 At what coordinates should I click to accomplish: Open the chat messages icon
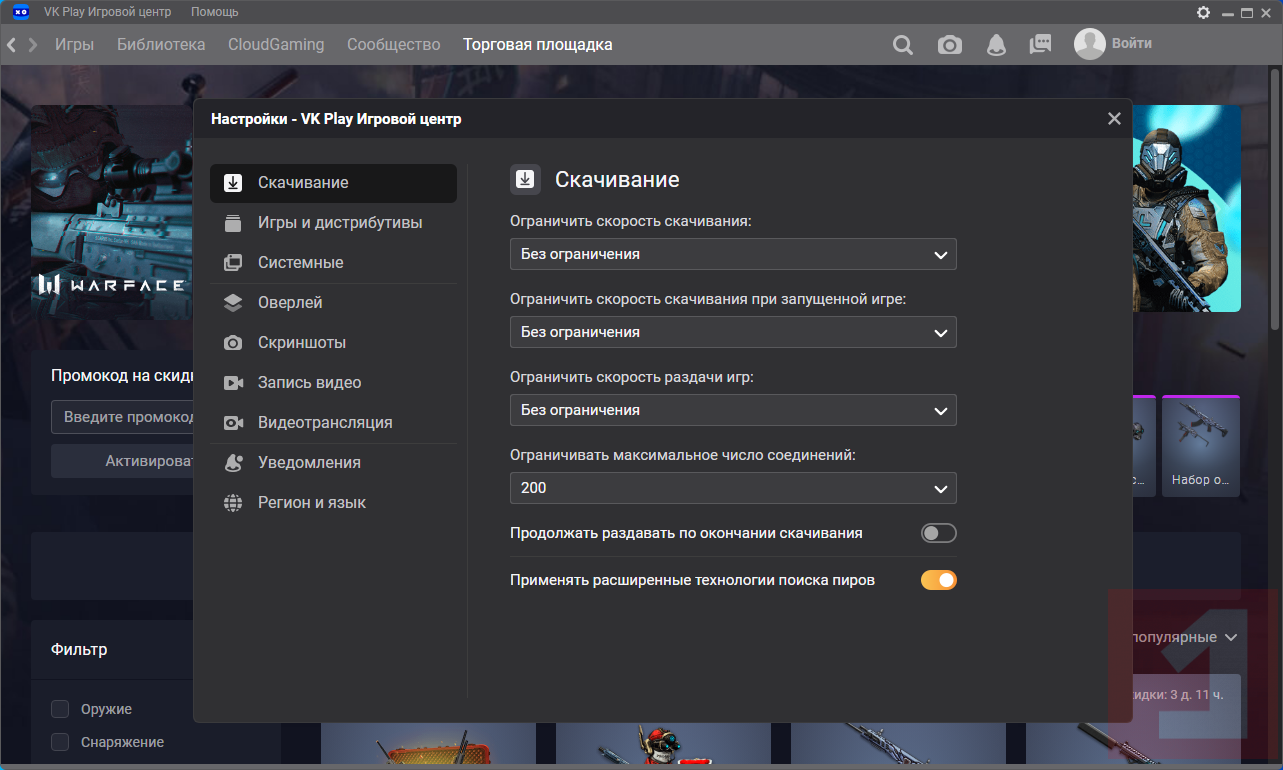1041,45
